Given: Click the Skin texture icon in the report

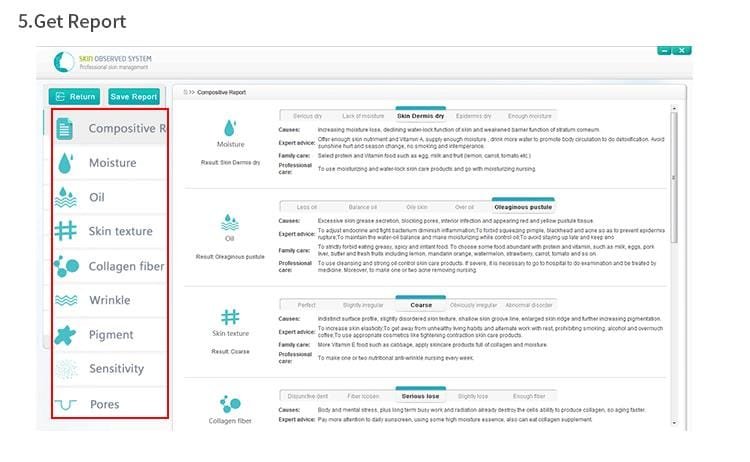Looking at the screenshot, I should tap(230, 317).
